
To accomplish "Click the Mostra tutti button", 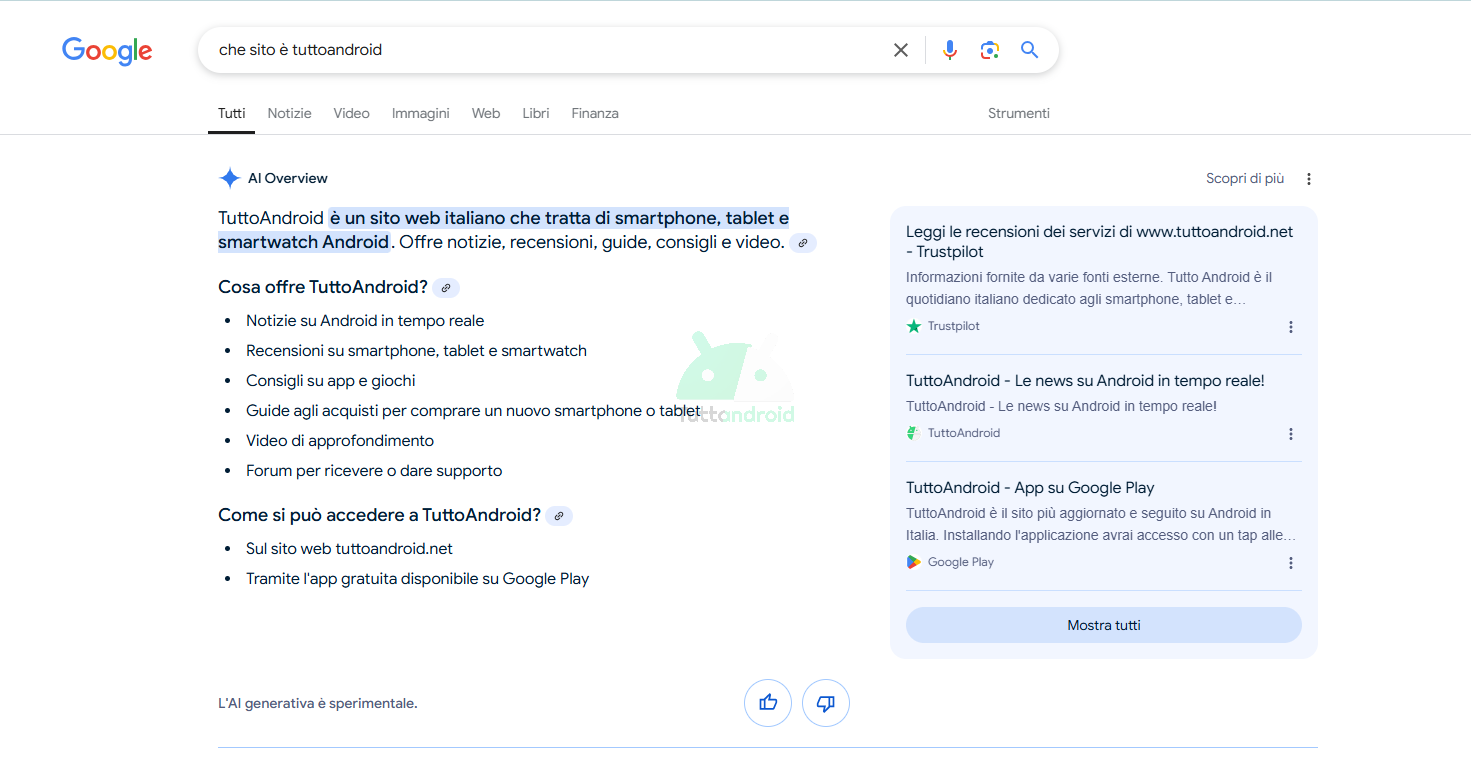I will click(1104, 625).
